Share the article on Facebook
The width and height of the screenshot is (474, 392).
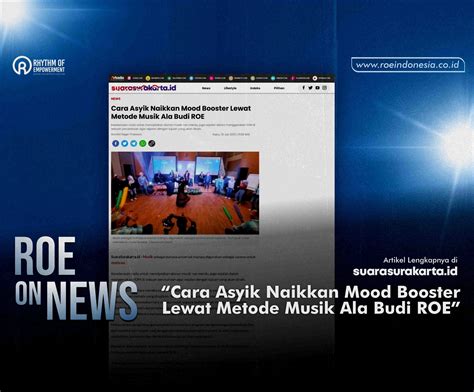[116, 143]
